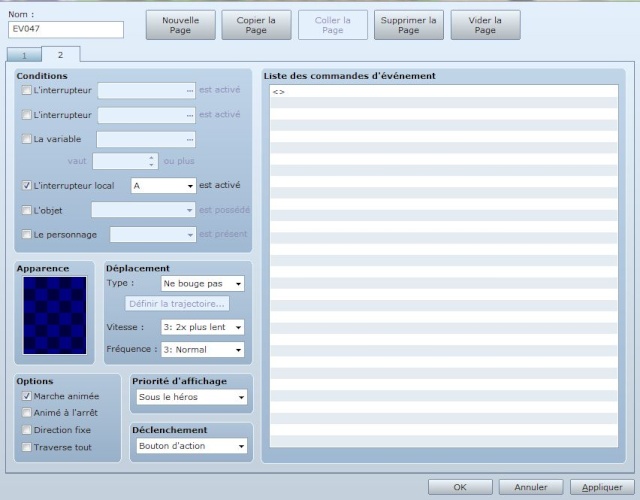This screenshot has height=500, width=640.
Task: Check Direction fixe option
Action: pos(27,430)
